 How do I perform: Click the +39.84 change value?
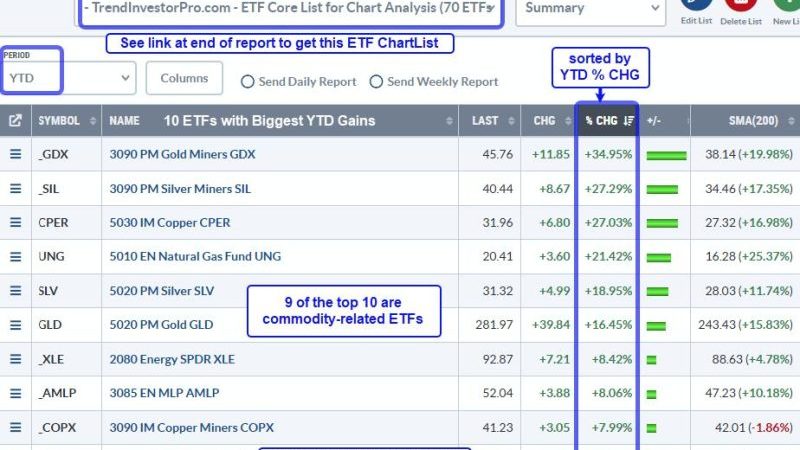551,324
